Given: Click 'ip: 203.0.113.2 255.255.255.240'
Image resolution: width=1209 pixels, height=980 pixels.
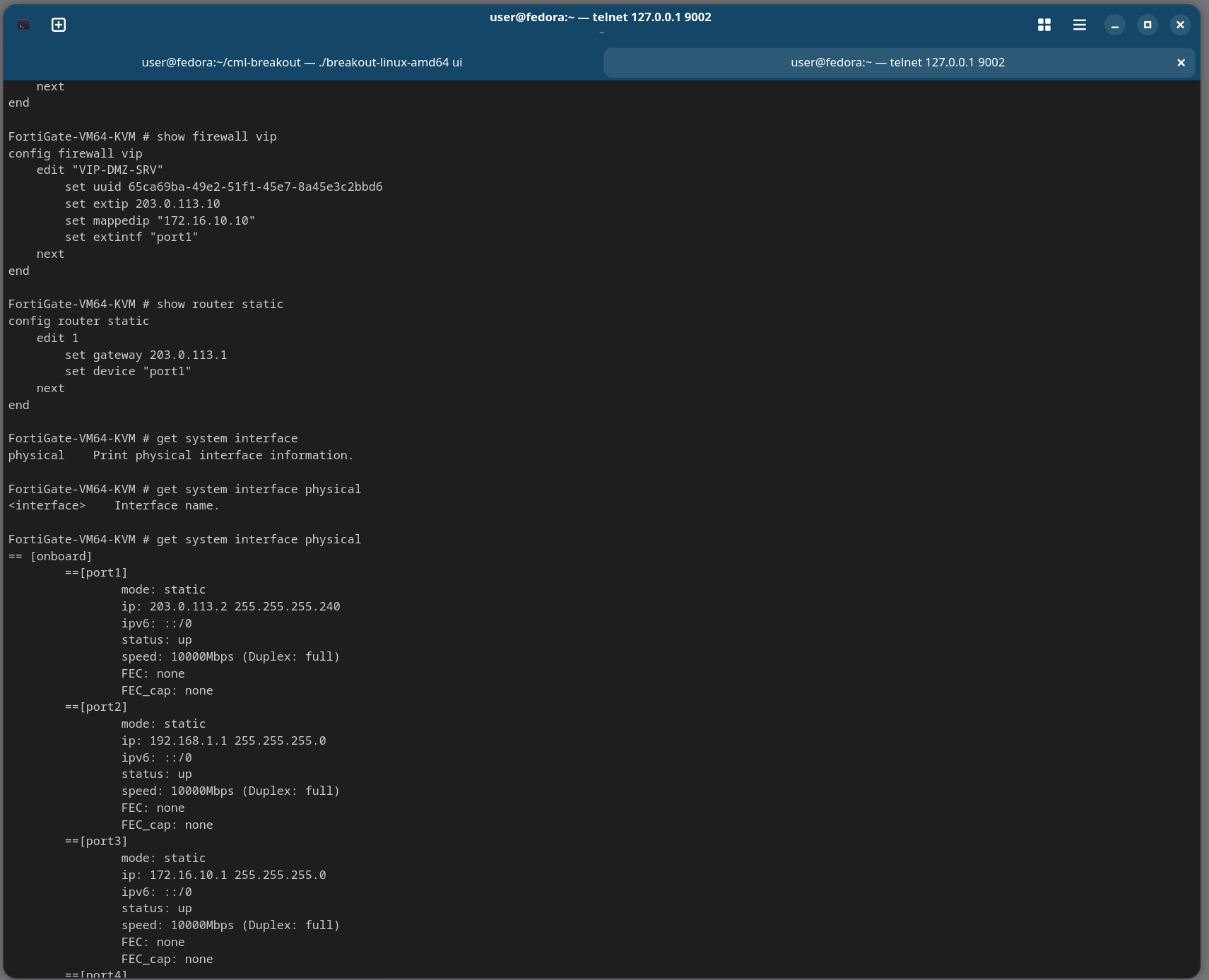Looking at the screenshot, I should 230,606.
